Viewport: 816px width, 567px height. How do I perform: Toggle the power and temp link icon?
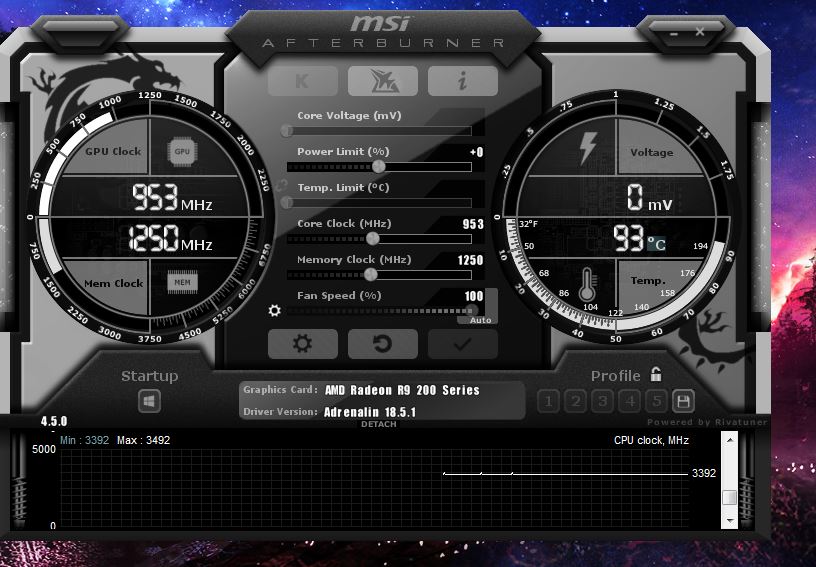click(x=282, y=185)
